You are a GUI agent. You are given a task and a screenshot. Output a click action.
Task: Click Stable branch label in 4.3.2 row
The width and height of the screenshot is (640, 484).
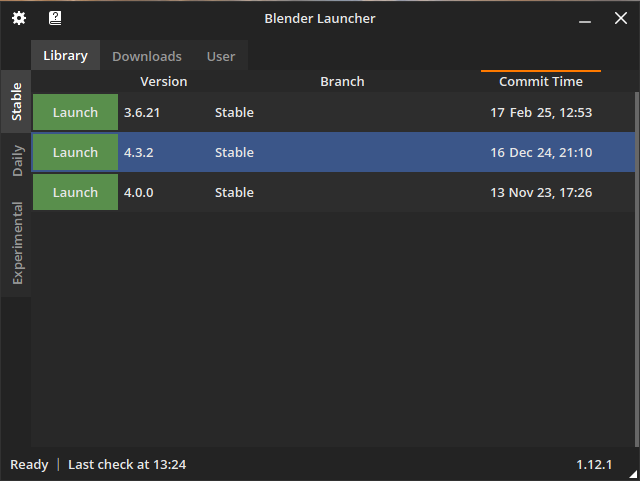click(x=234, y=153)
